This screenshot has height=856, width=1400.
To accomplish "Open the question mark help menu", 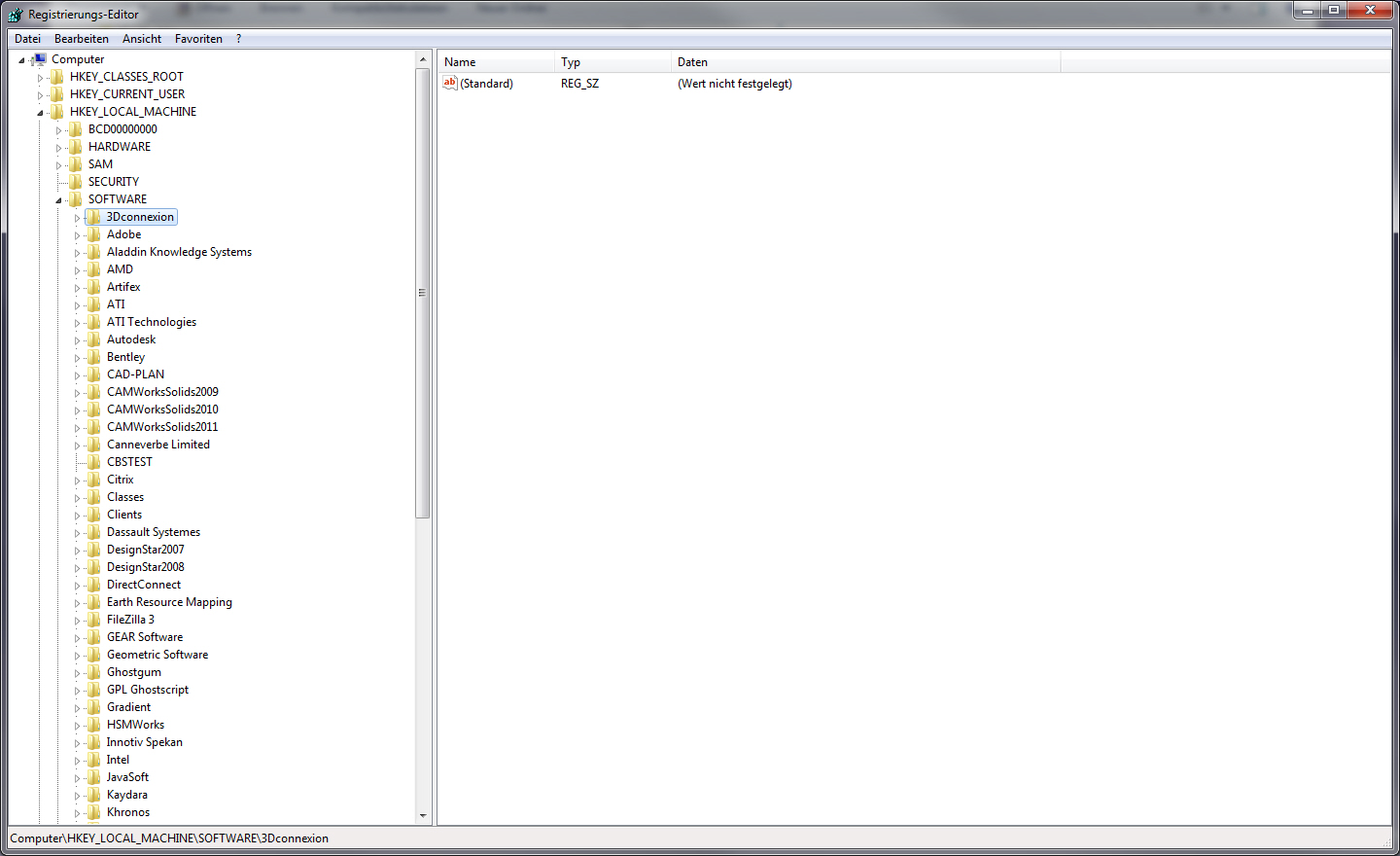I will pos(238,39).
